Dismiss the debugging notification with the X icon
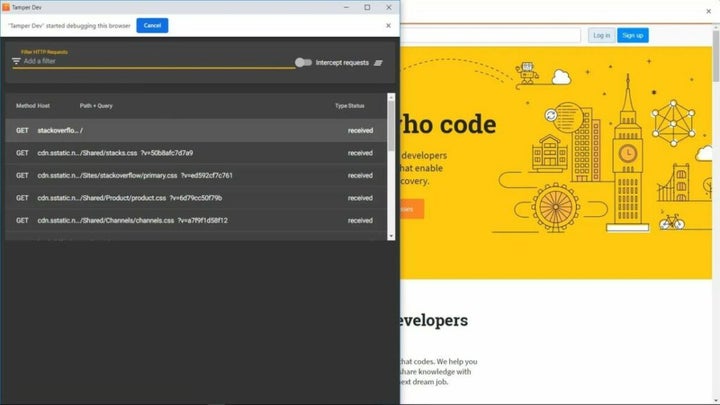720x405 pixels. coord(388,25)
